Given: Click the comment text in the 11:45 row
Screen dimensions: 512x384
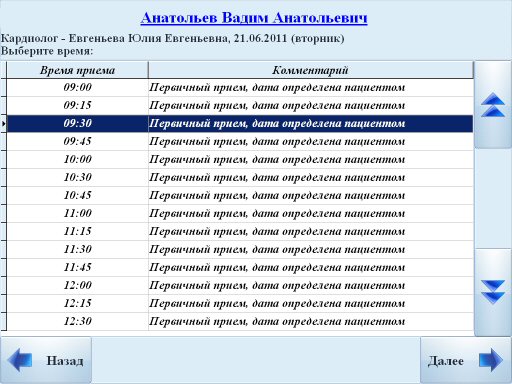Looking at the screenshot, I should point(277,268).
